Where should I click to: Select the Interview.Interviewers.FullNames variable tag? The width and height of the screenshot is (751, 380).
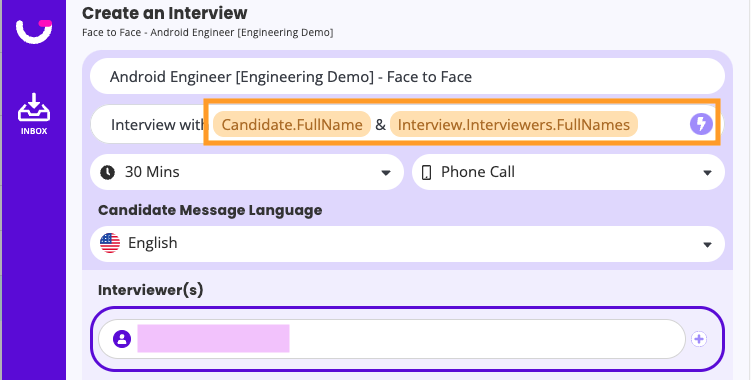[513, 125]
